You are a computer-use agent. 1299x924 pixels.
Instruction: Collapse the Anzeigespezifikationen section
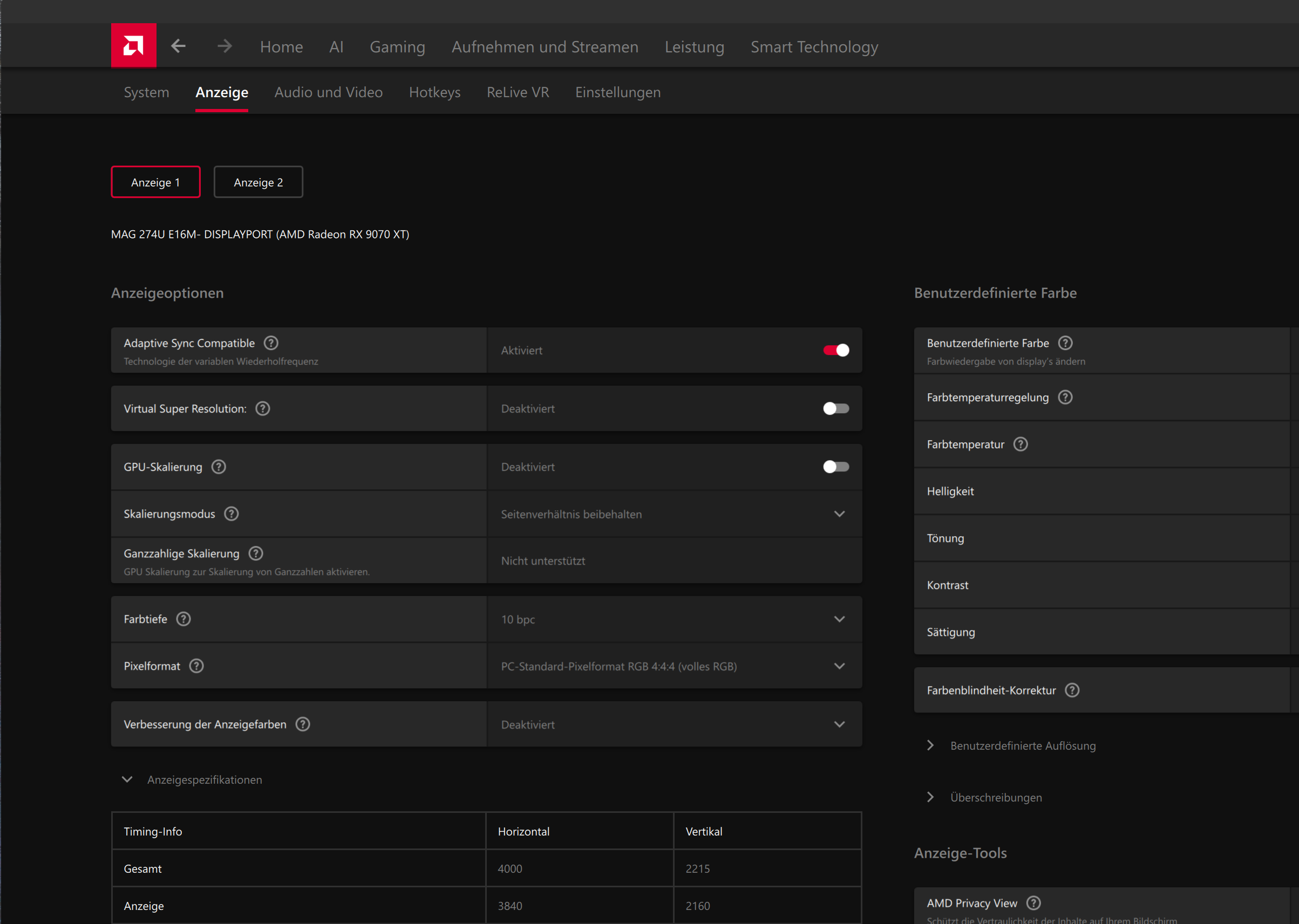point(127,779)
